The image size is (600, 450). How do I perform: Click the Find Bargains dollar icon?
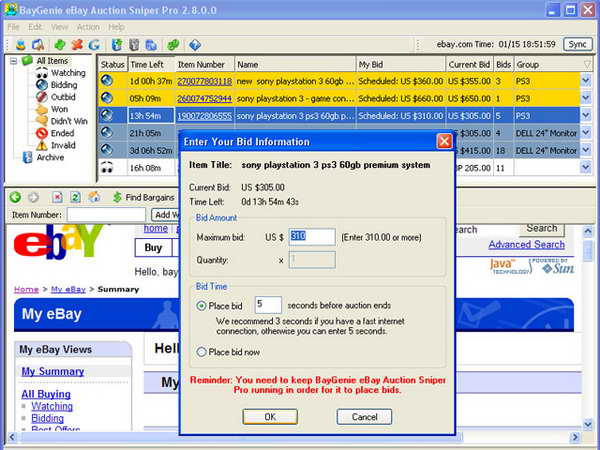coord(117,197)
